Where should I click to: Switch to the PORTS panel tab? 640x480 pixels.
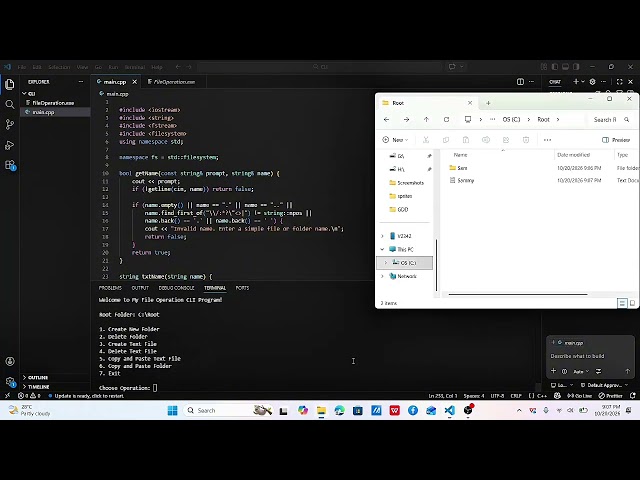click(x=242, y=288)
